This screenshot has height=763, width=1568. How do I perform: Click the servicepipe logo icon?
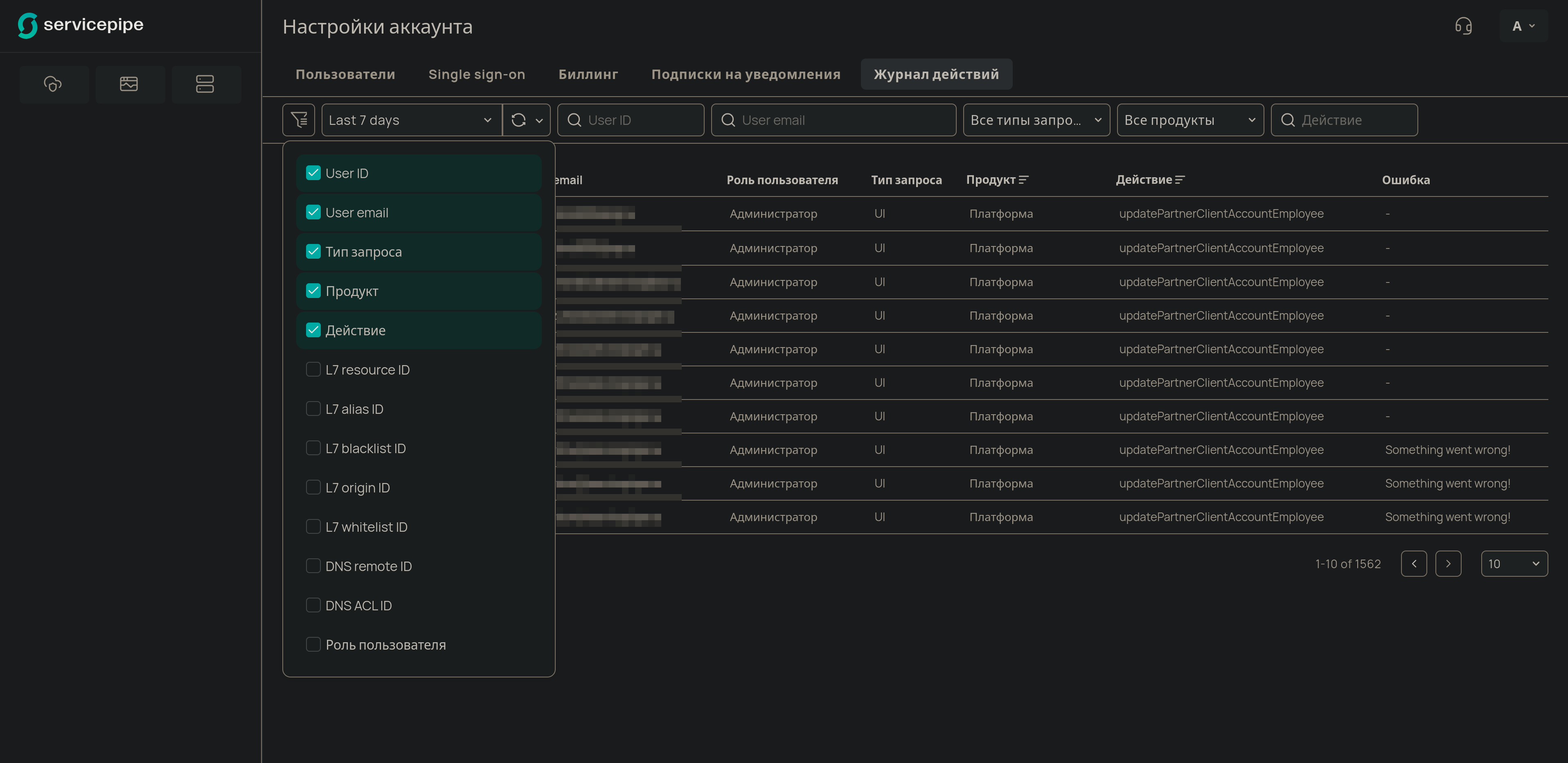[27, 25]
